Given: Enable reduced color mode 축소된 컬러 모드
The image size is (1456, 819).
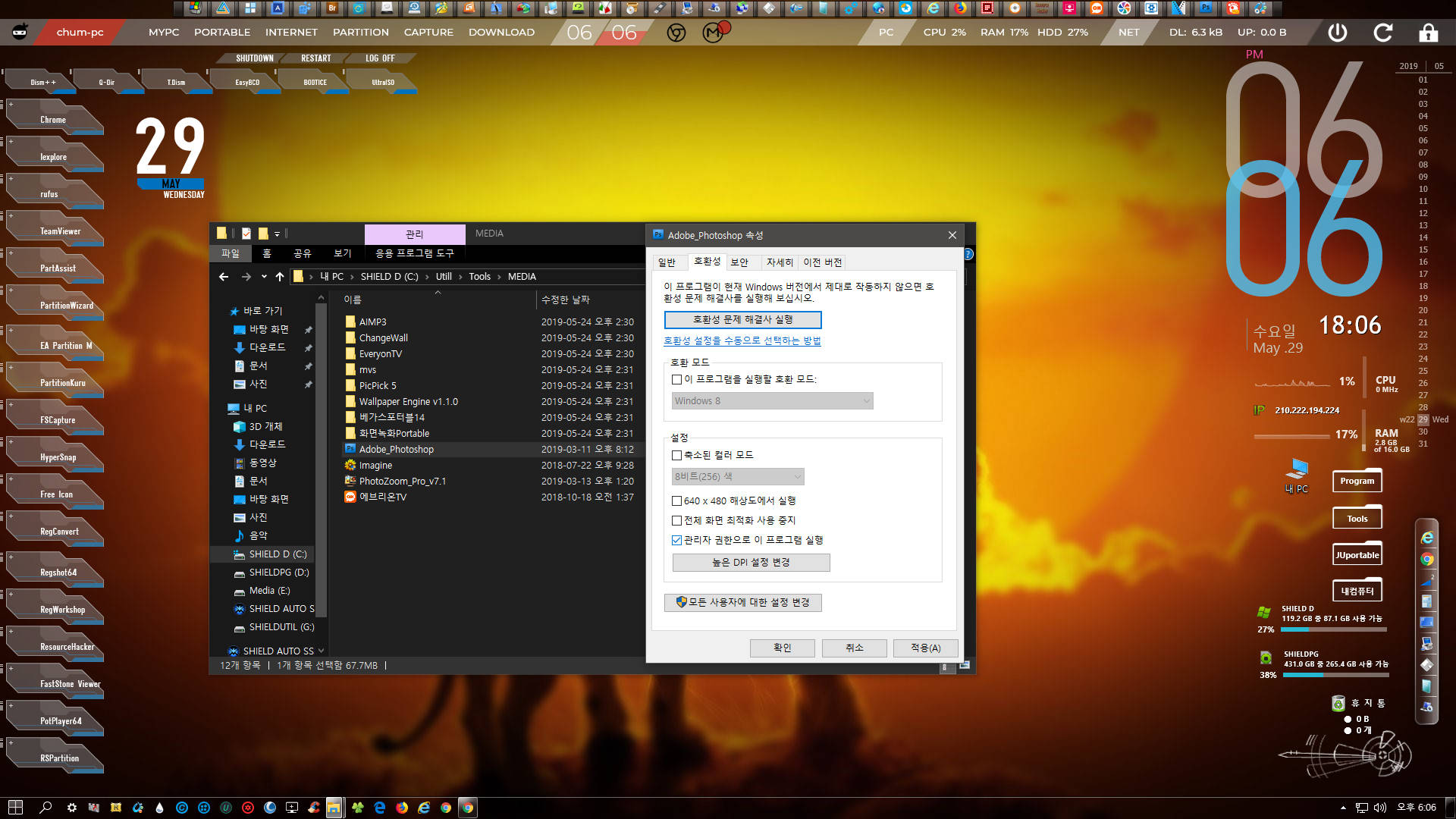Looking at the screenshot, I should click(677, 455).
